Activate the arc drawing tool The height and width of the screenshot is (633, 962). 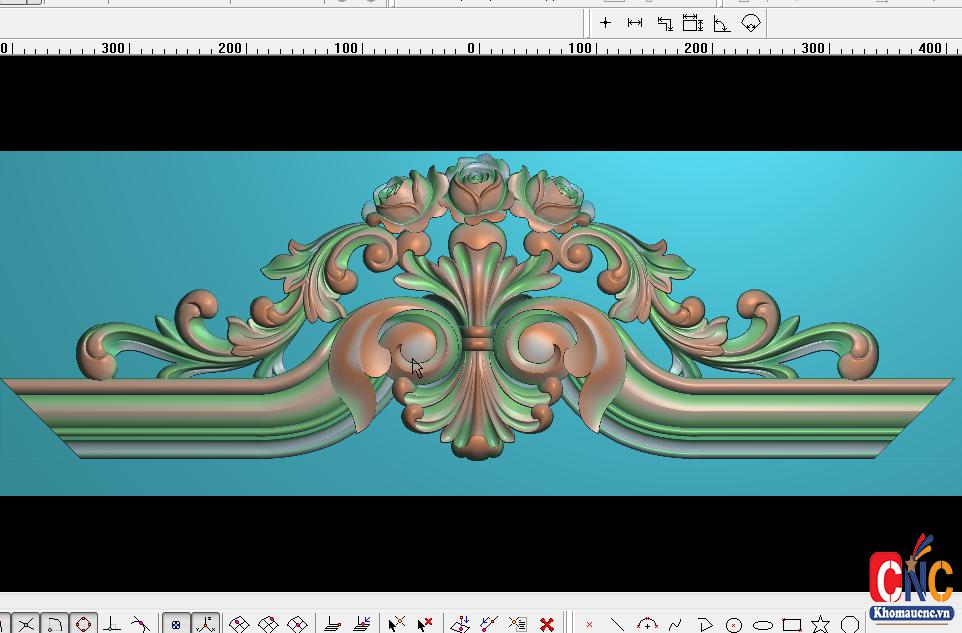pos(647,625)
